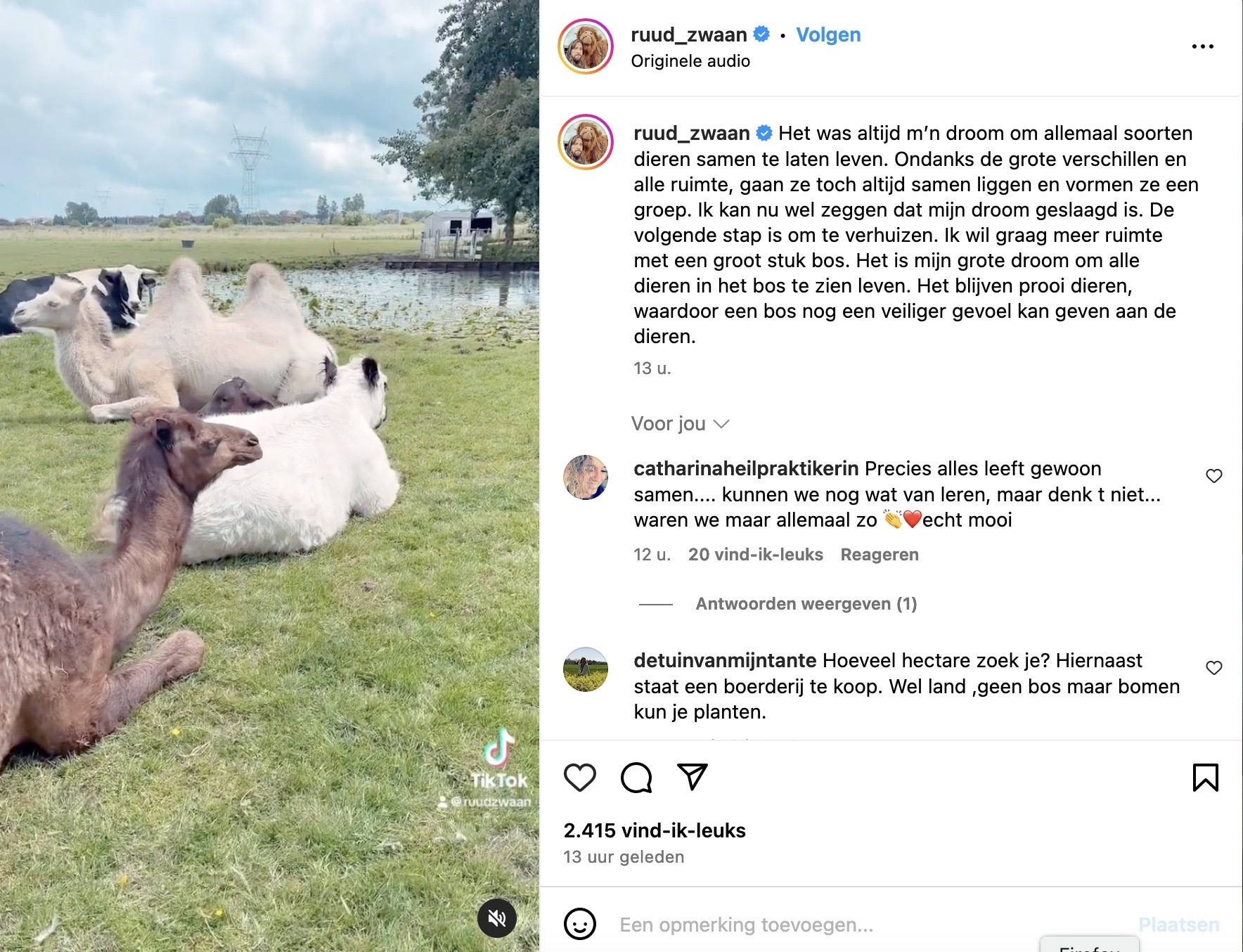Save the post with the bookmark icon

1205,778
